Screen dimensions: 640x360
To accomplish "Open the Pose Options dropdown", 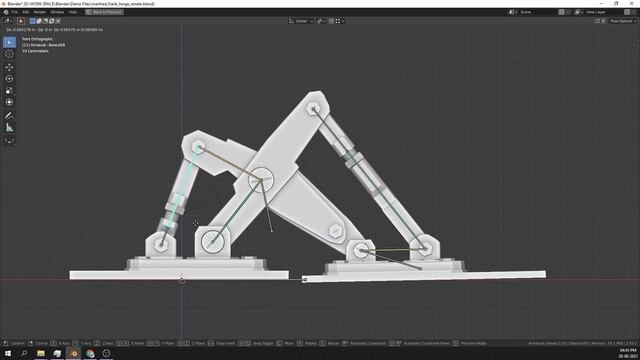I will [623, 21].
